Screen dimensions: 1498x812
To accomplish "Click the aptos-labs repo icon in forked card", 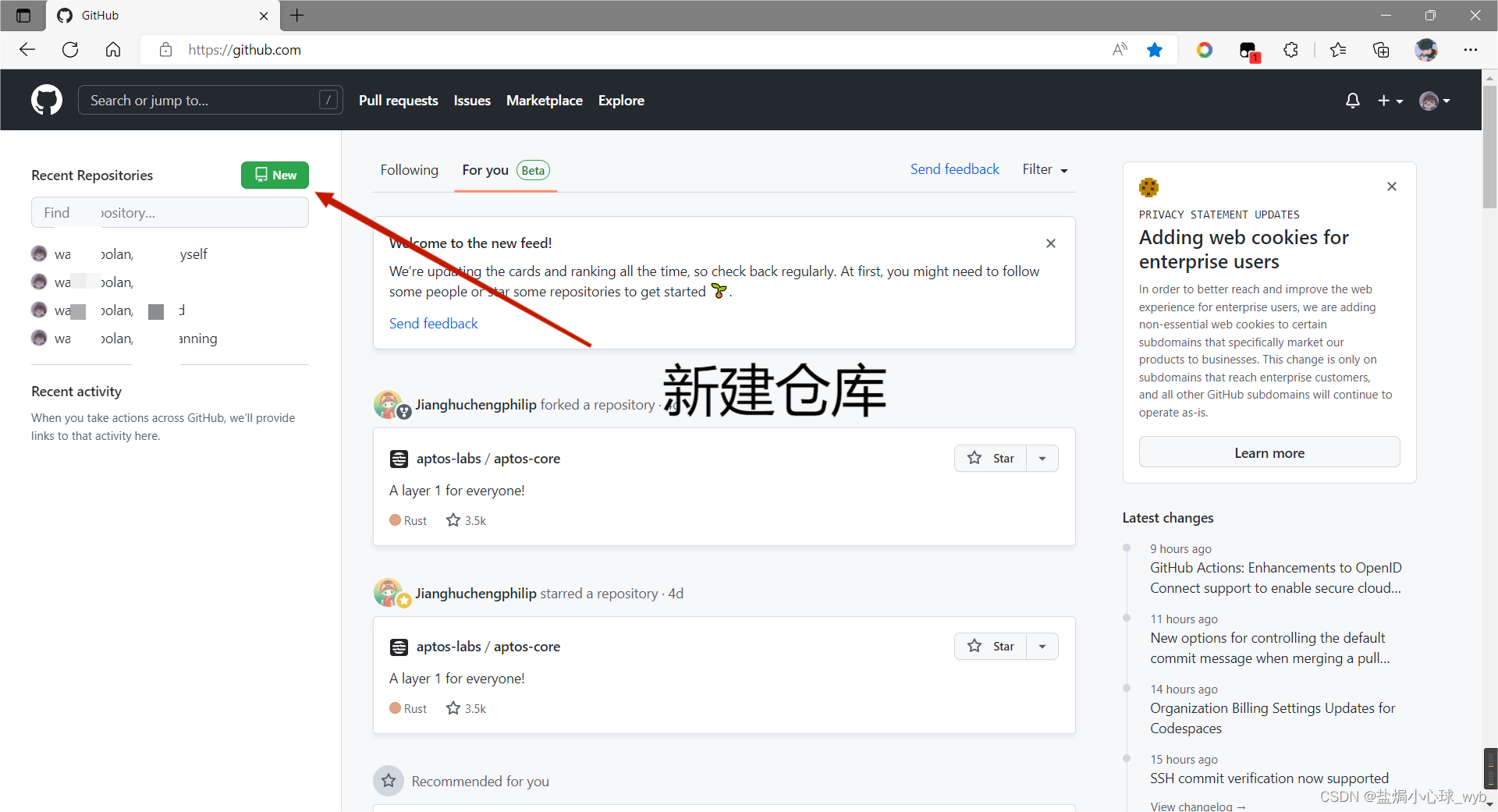I will pos(399,459).
